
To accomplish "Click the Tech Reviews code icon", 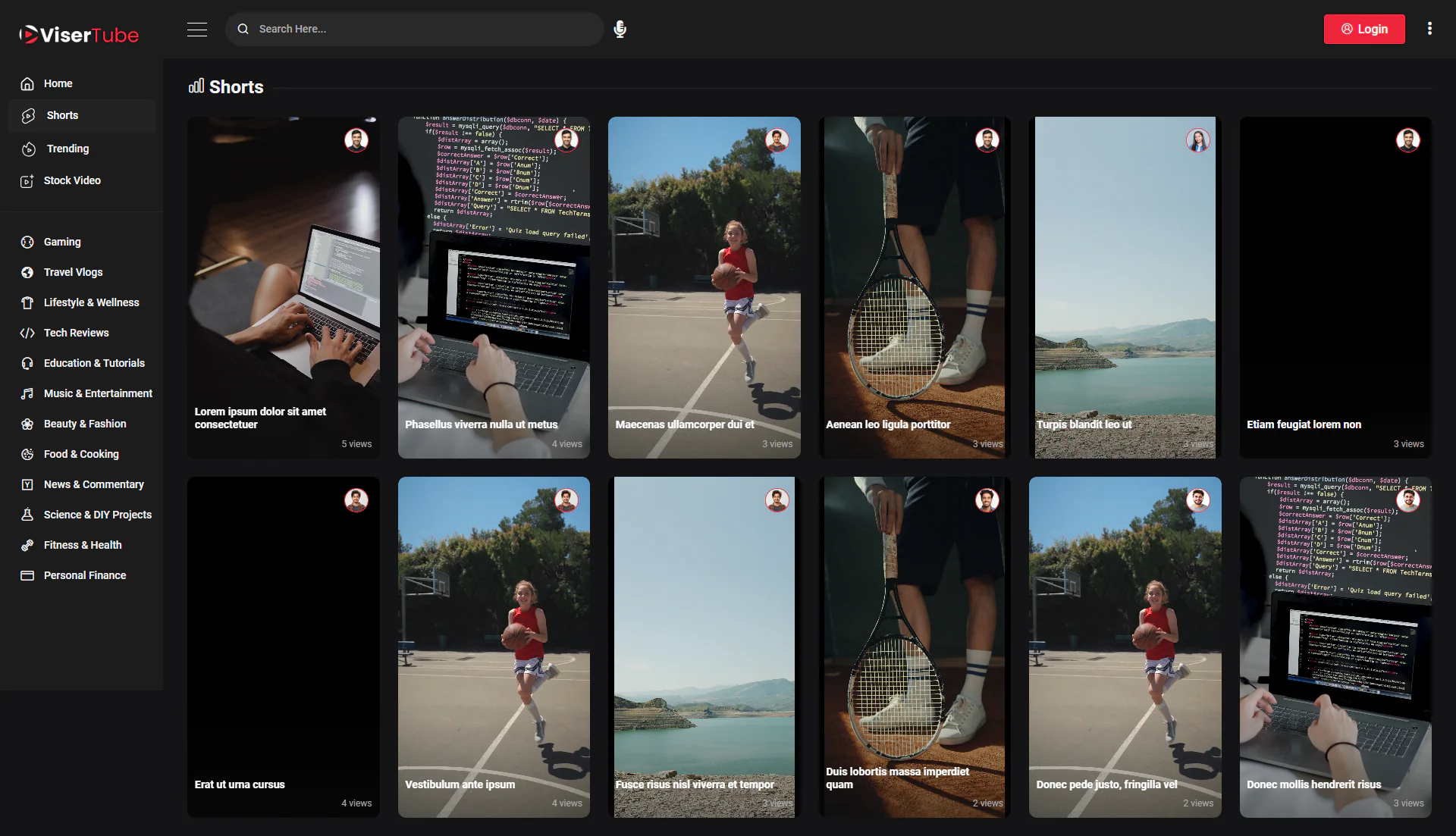I will tap(27, 333).
